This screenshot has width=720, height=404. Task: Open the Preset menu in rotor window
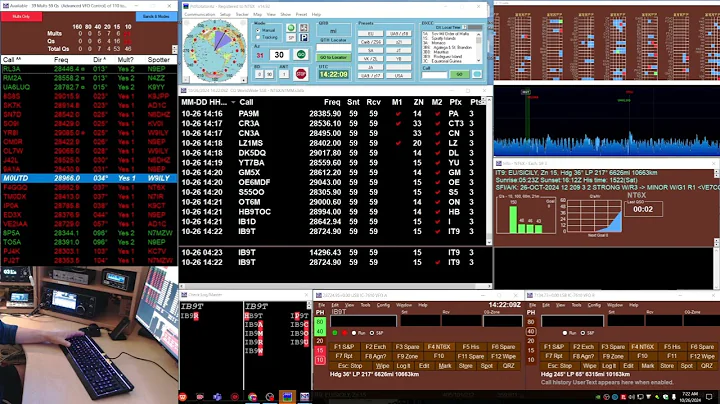pyautogui.click(x=301, y=15)
